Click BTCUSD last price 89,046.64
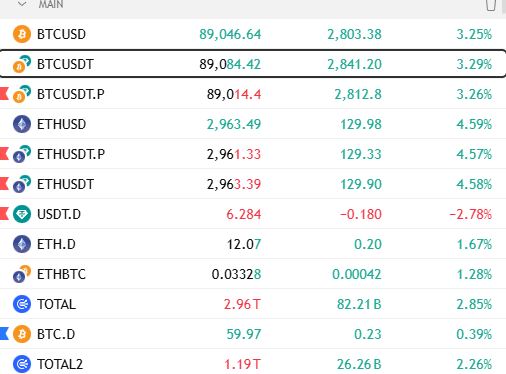 (x=230, y=34)
